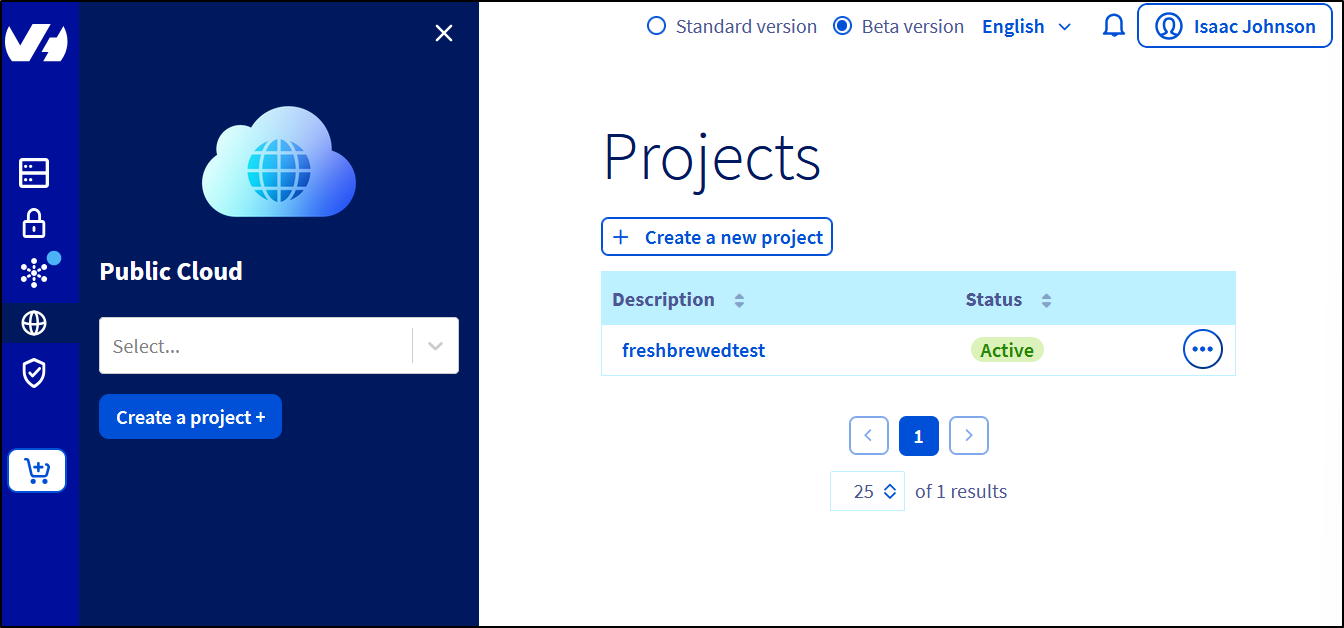
Task: Sort projects by Description column
Action: (739, 300)
